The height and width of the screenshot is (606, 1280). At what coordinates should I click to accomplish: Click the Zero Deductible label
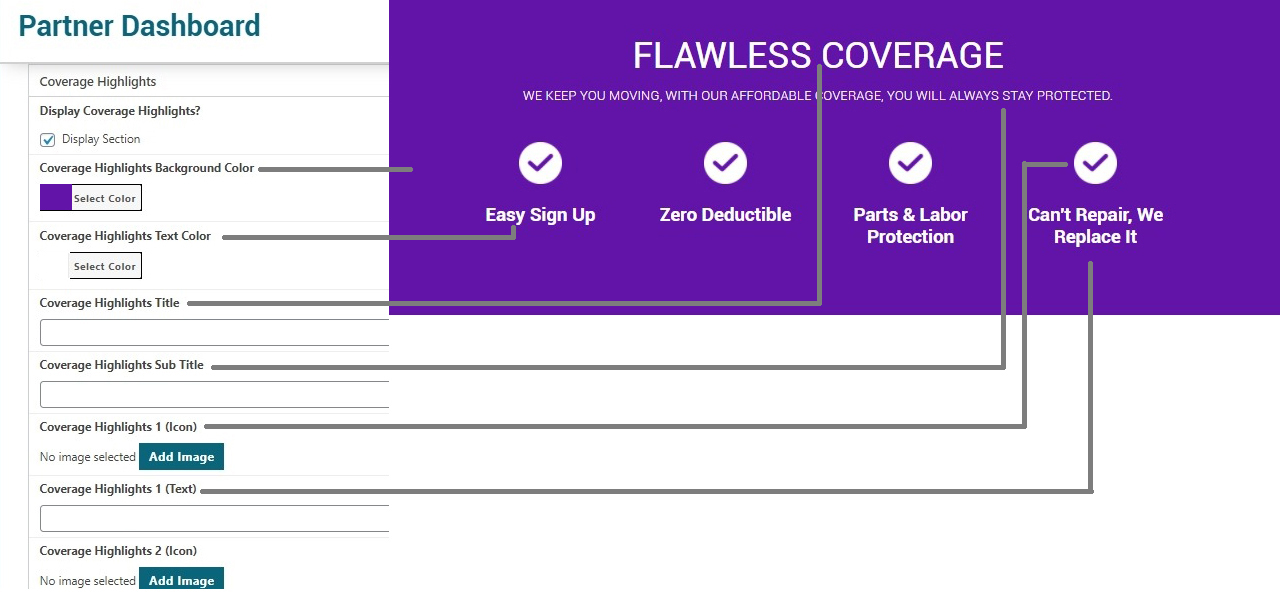[725, 215]
